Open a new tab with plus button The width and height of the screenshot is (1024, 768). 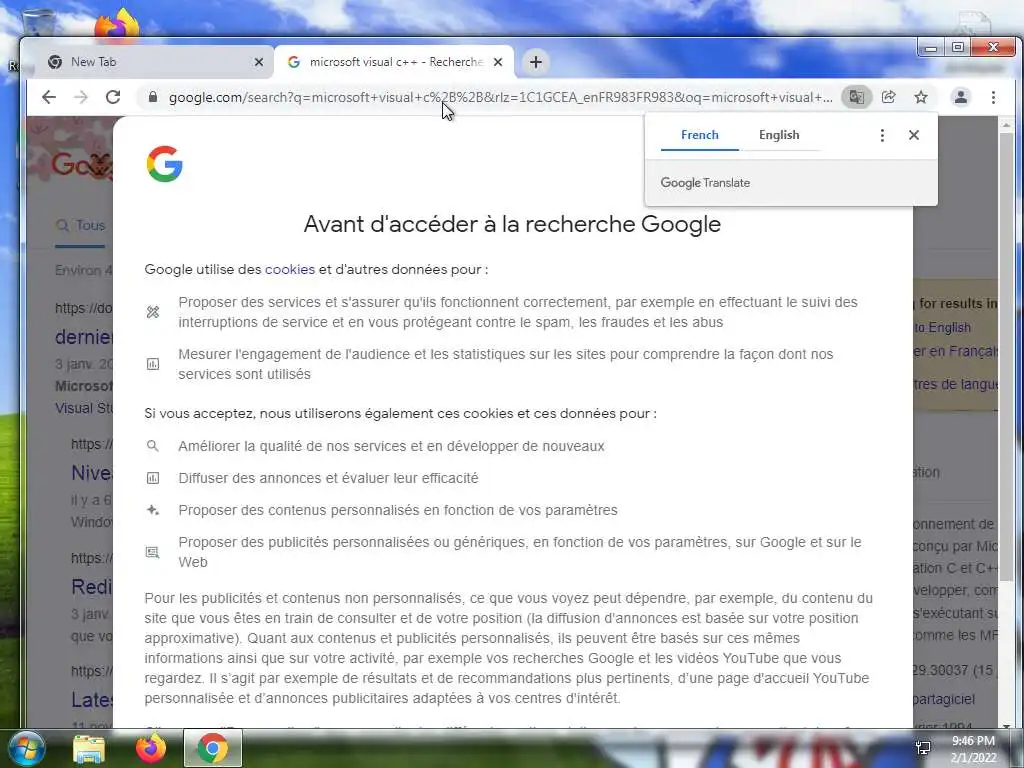[x=536, y=62]
